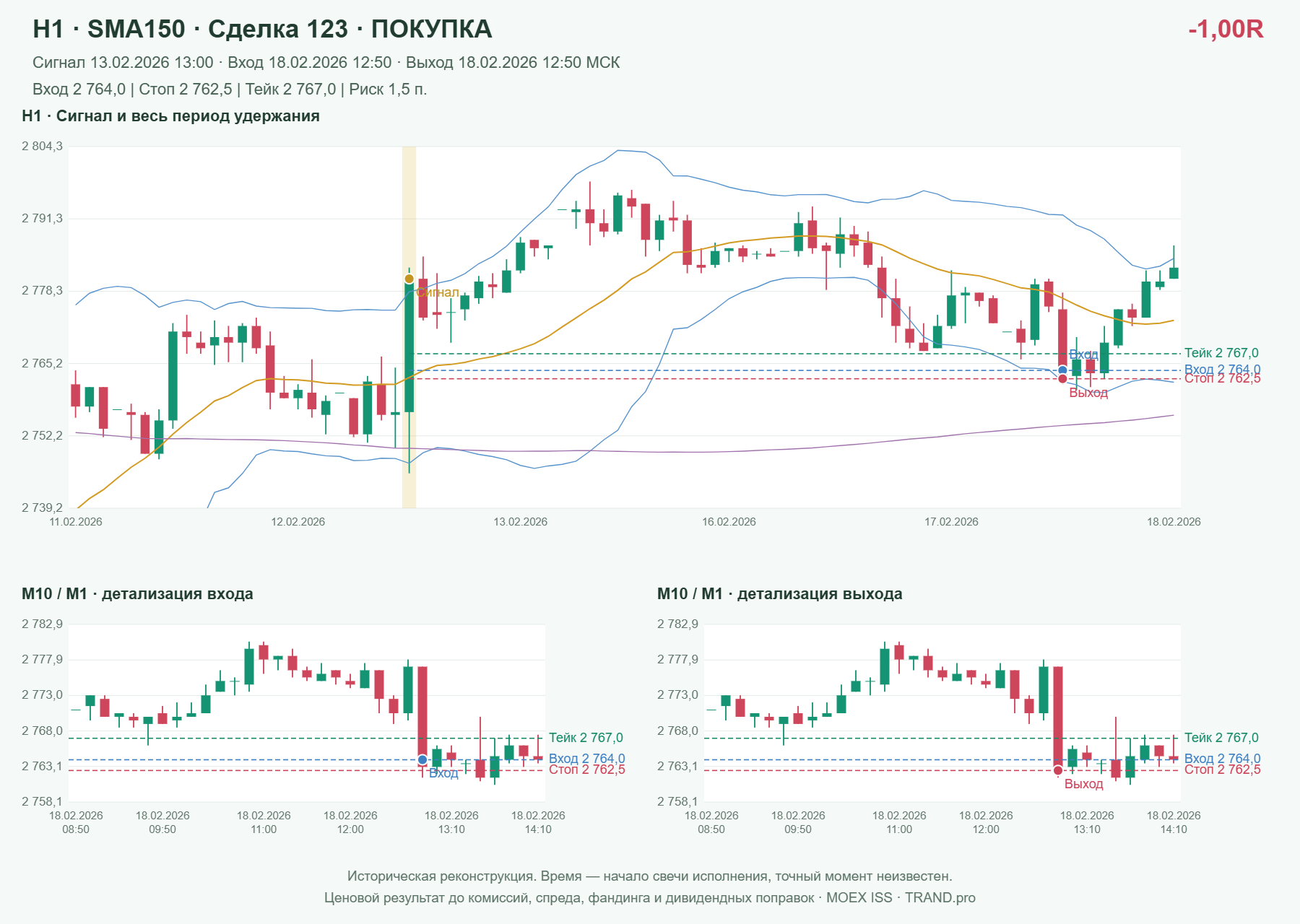Click the blue entry dot in the entry detail chart
Viewport: 1300px width, 924px height.
pyautogui.click(x=422, y=759)
